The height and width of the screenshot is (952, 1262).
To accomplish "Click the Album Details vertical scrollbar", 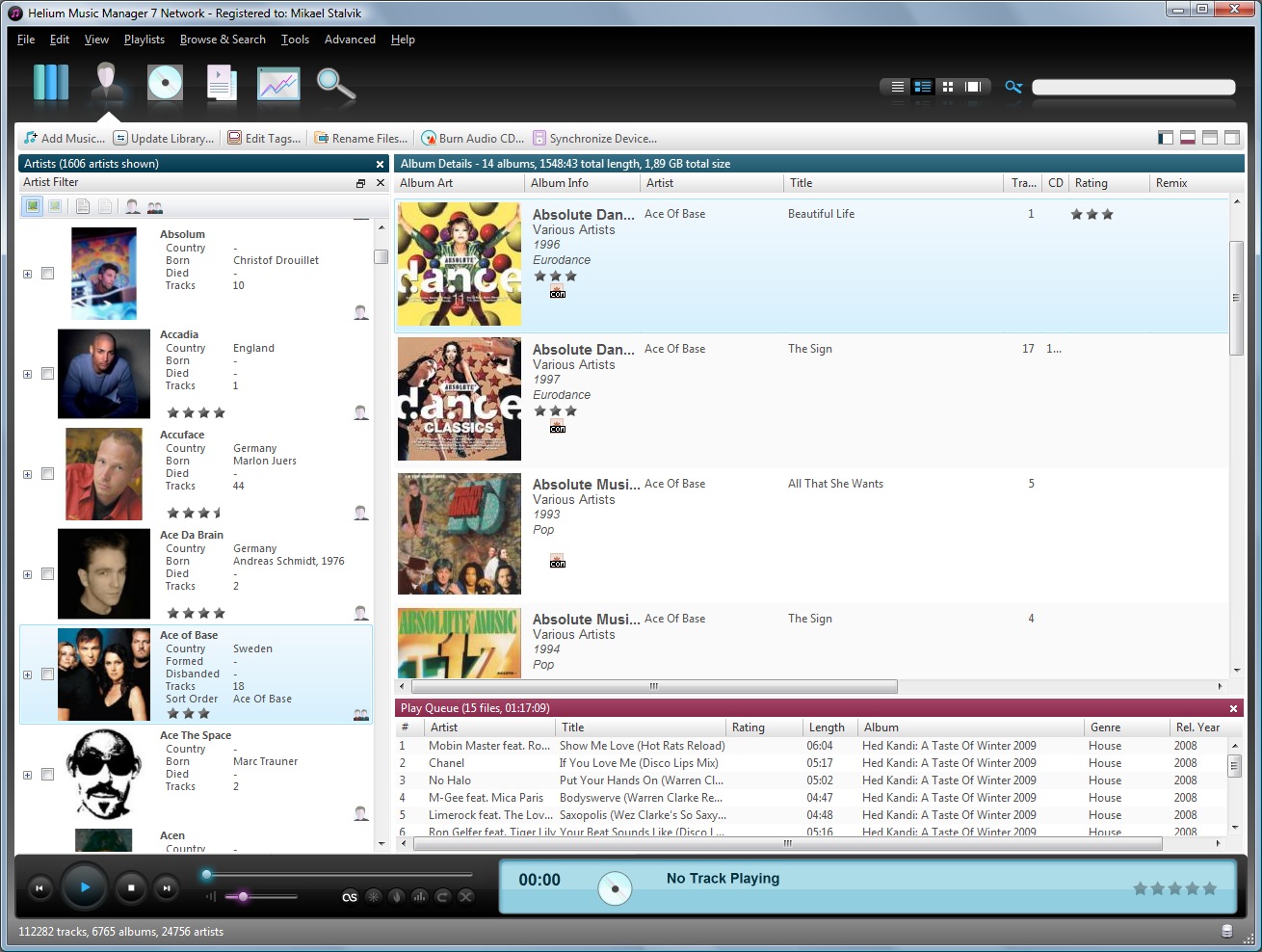I will coord(1237,436).
